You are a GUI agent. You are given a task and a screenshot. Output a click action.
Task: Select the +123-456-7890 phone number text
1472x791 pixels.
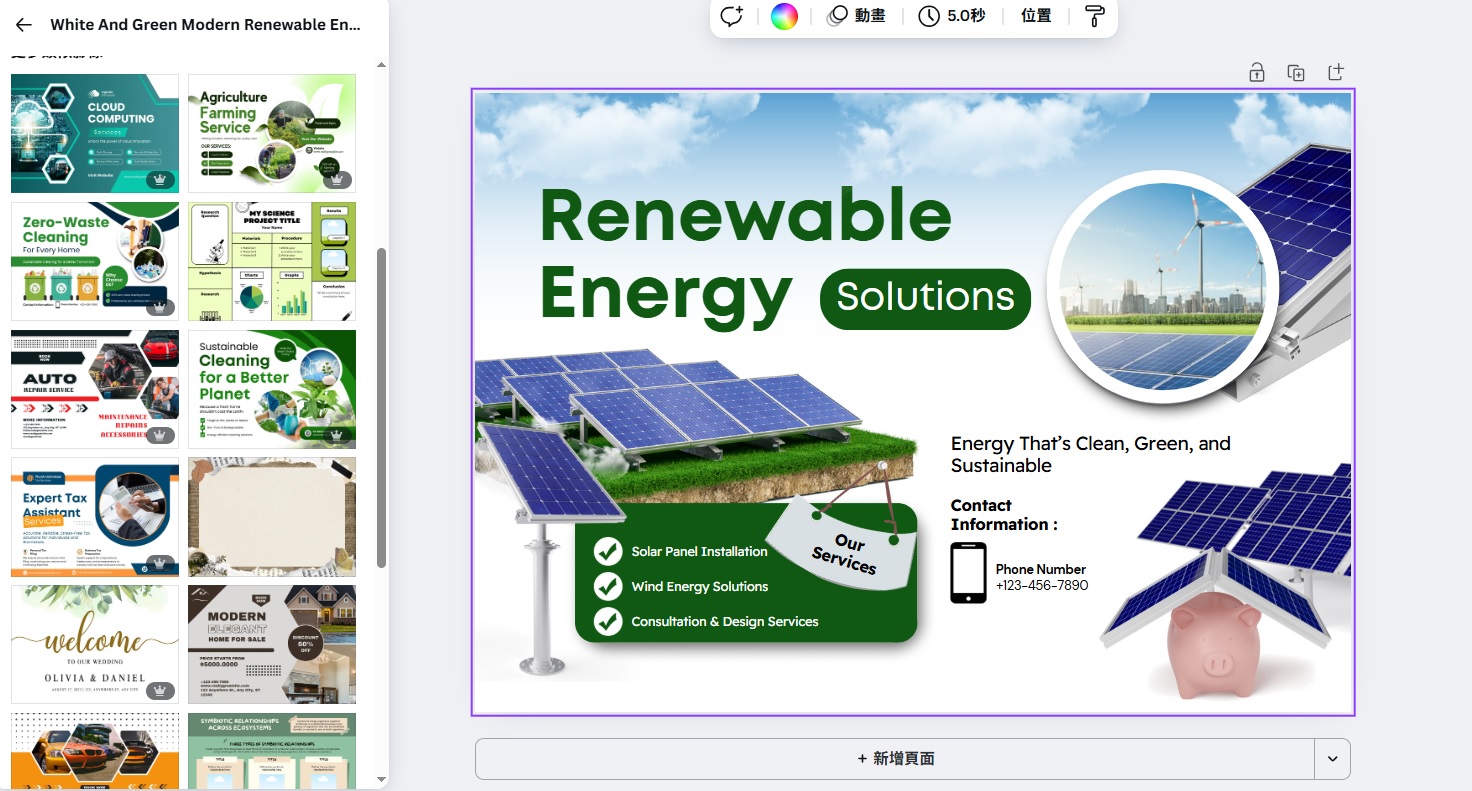(1042, 586)
